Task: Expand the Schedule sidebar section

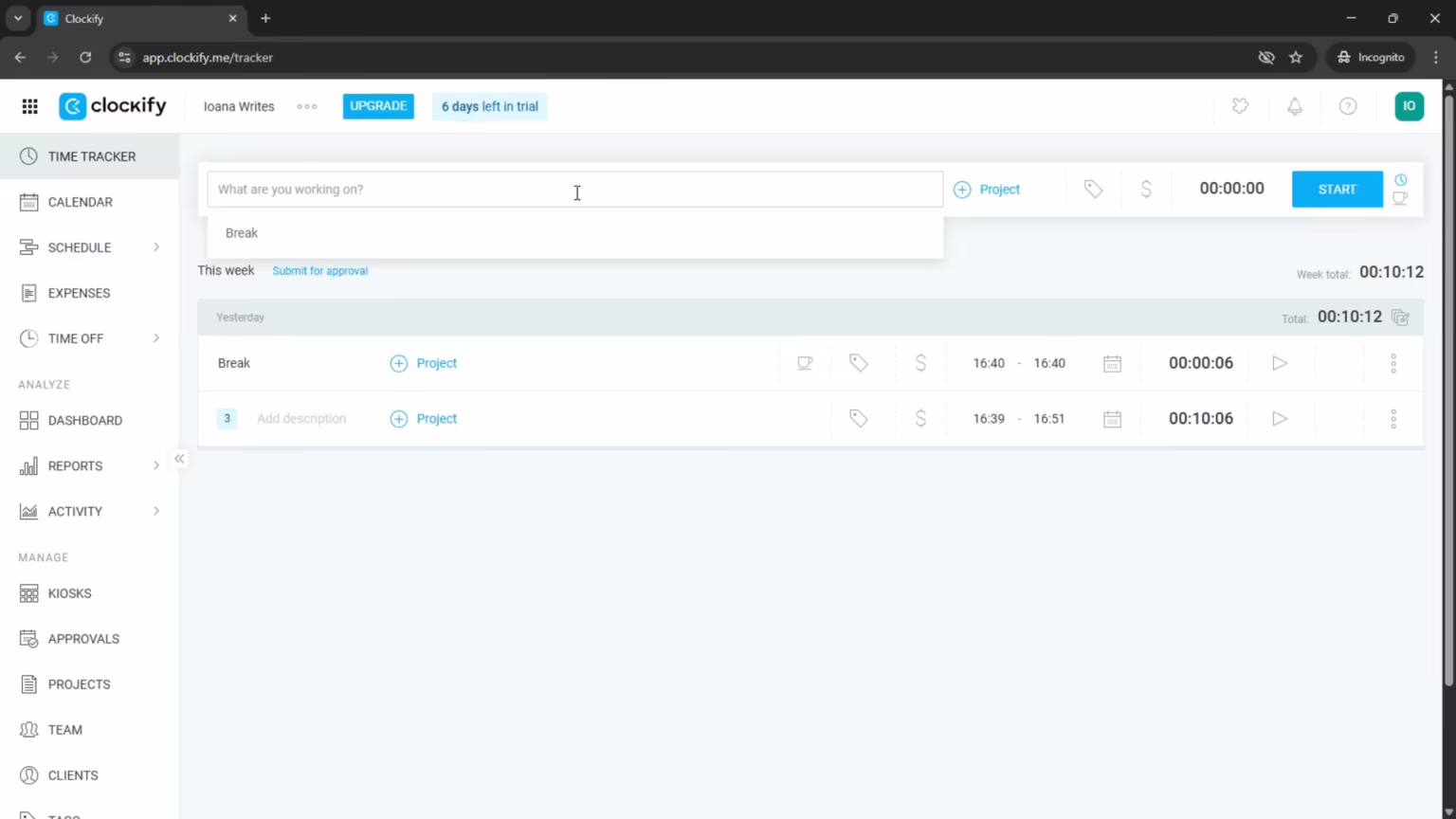Action: pyautogui.click(x=156, y=247)
